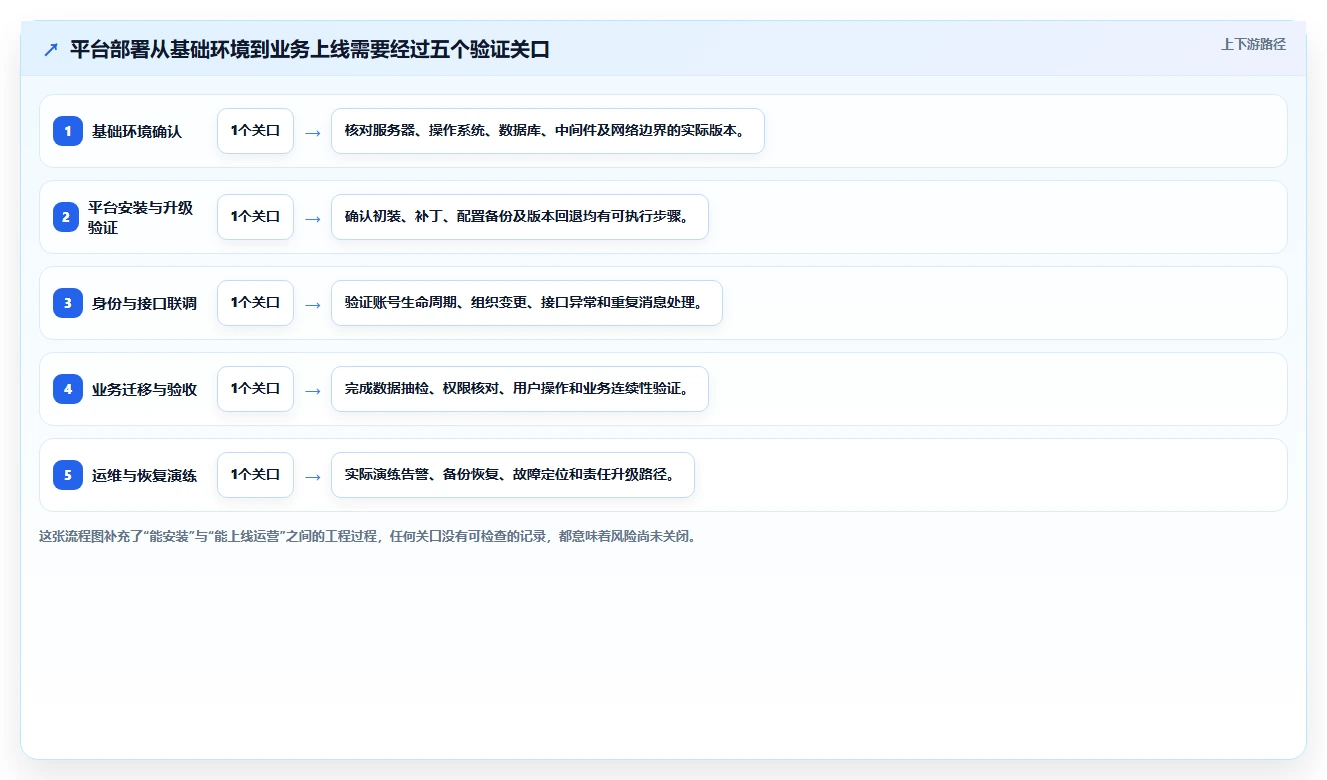Image resolution: width=1327 pixels, height=780 pixels.
Task: Select step badge number 2
Action: [x=68, y=217]
